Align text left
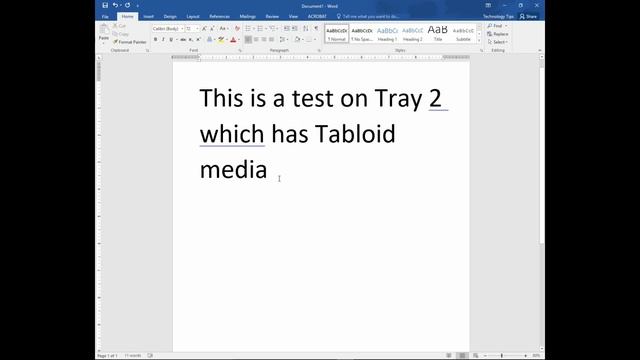Image resolution: width=640 pixels, height=360 pixels. click(x=248, y=40)
